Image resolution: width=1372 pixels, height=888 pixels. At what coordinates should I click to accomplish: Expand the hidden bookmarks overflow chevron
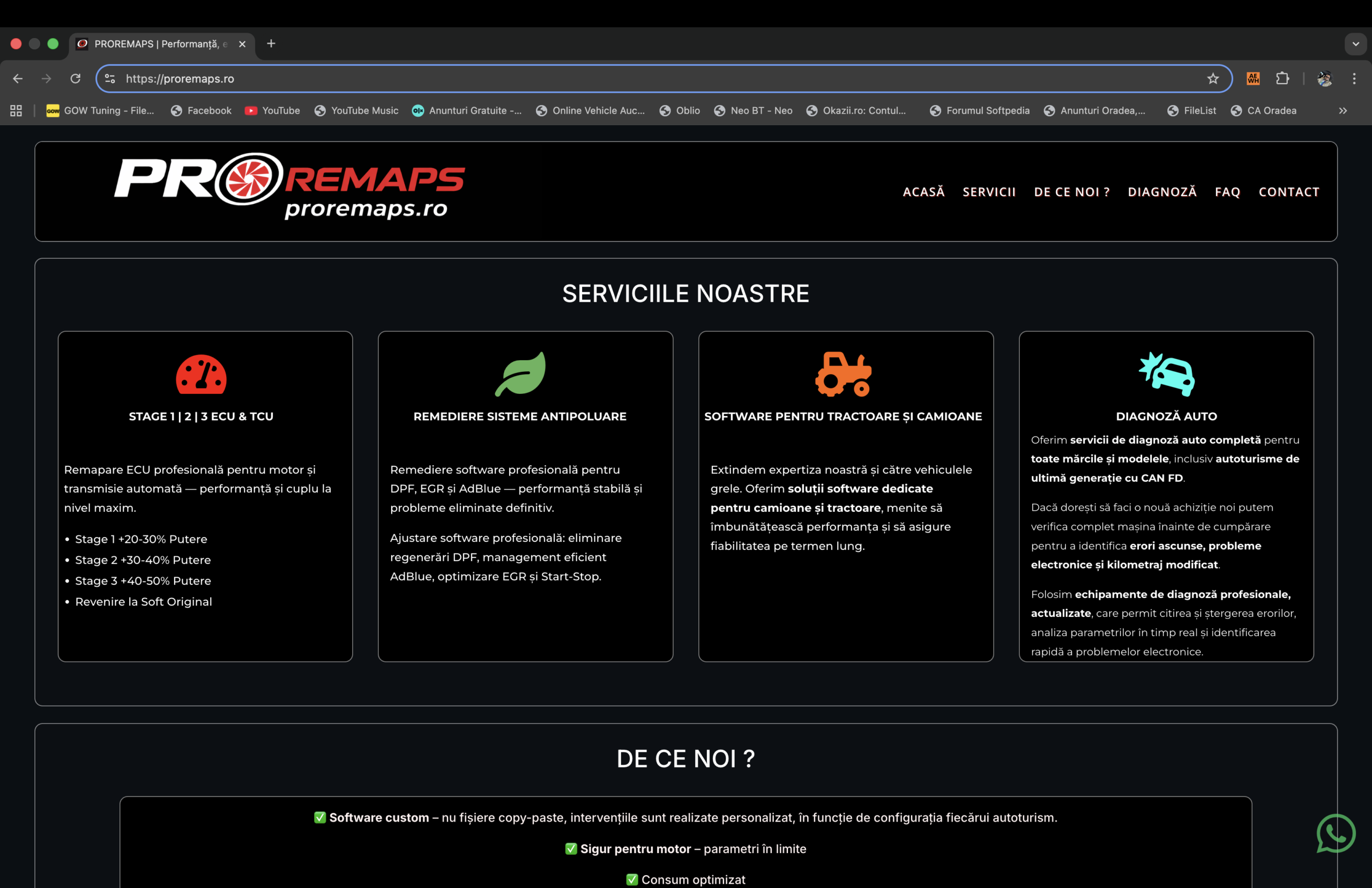[1343, 111]
